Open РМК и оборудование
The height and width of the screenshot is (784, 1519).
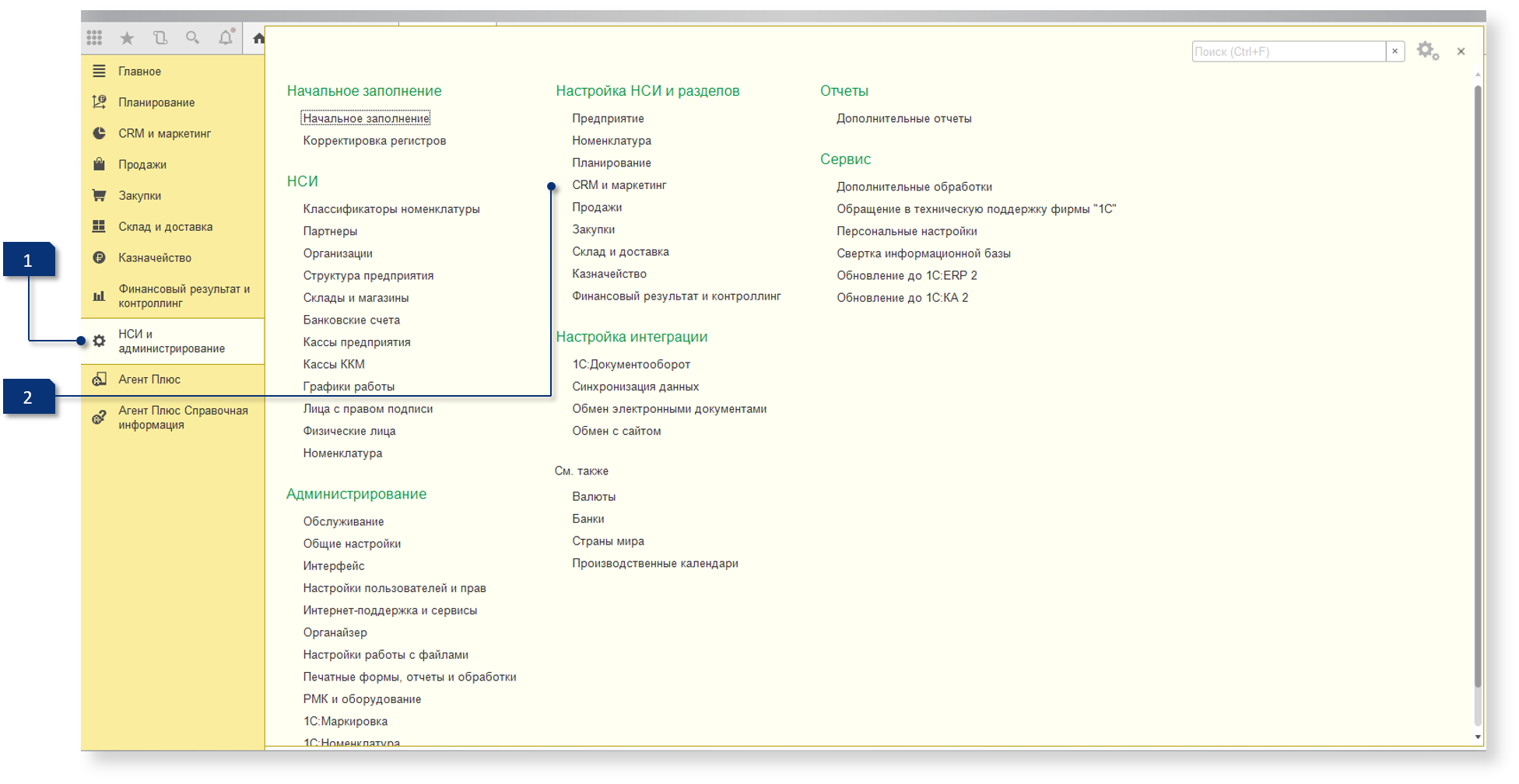click(362, 699)
